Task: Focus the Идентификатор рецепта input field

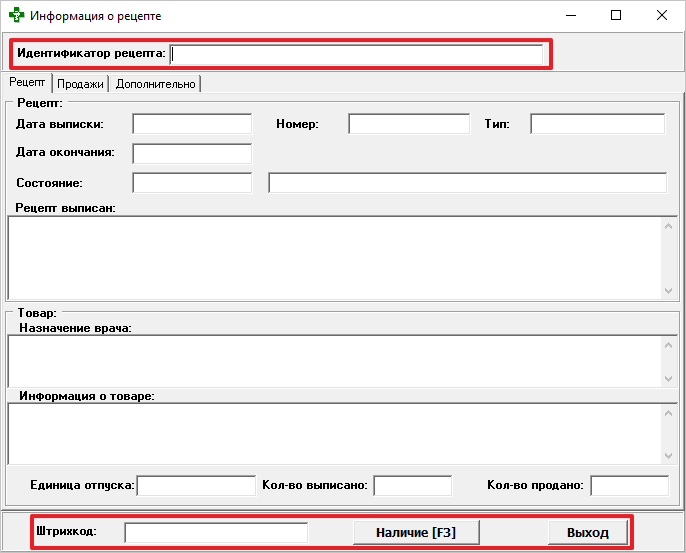Action: point(357,53)
